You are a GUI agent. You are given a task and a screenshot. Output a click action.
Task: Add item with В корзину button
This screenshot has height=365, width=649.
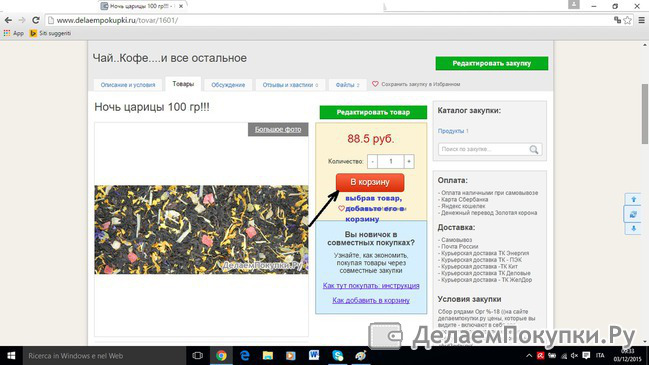[370, 182]
